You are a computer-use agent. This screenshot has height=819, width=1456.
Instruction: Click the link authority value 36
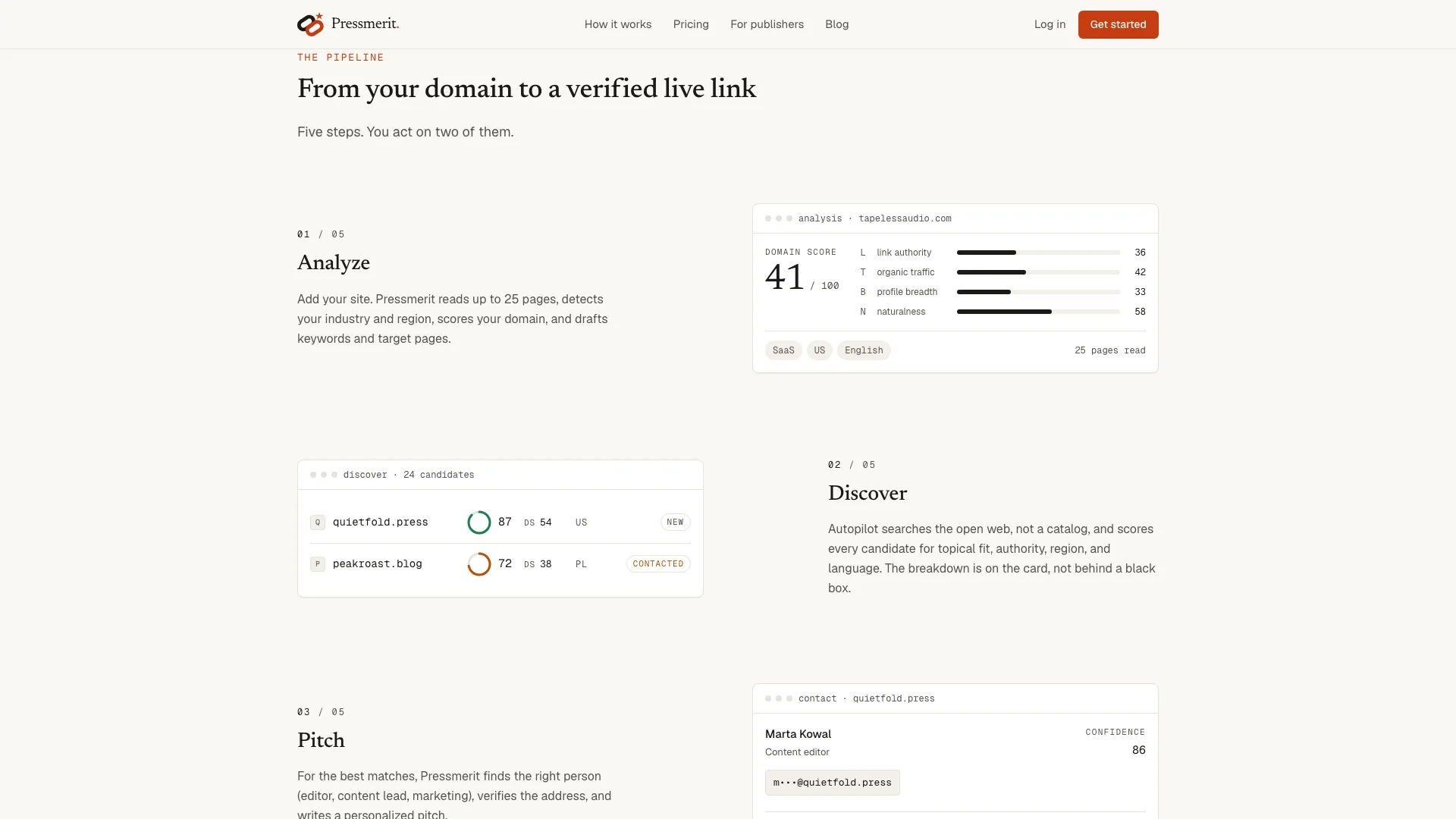(1140, 253)
